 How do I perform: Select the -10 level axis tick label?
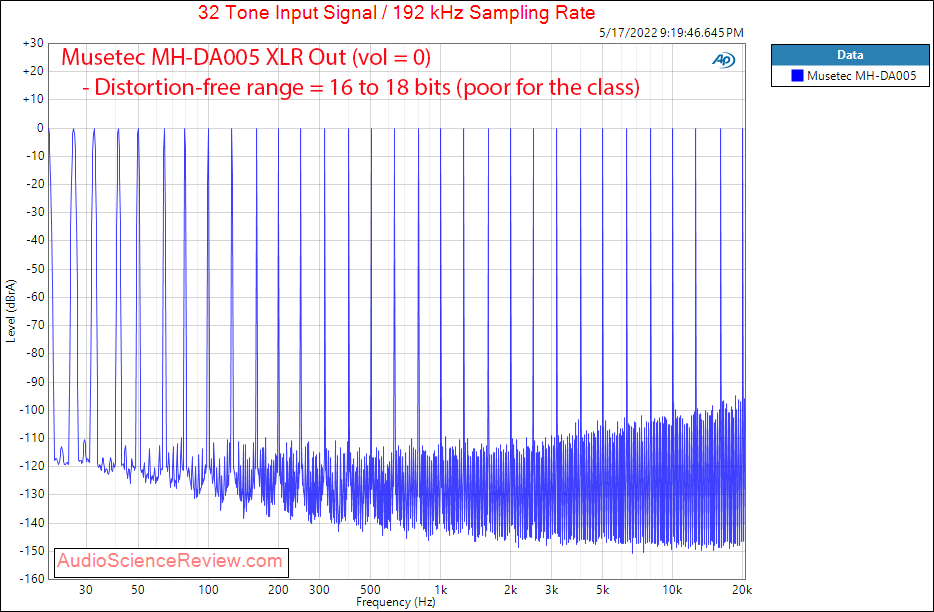pos(34,156)
